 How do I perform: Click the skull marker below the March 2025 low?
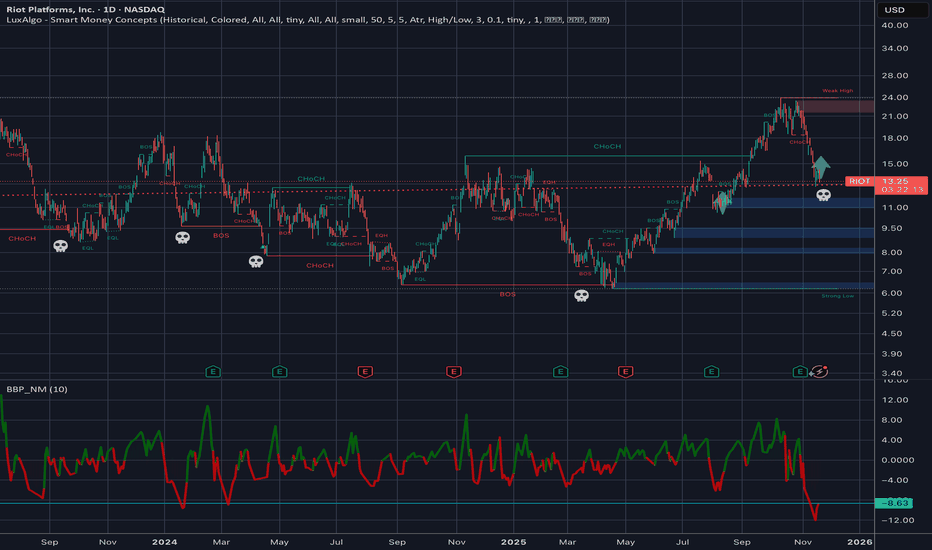581,296
